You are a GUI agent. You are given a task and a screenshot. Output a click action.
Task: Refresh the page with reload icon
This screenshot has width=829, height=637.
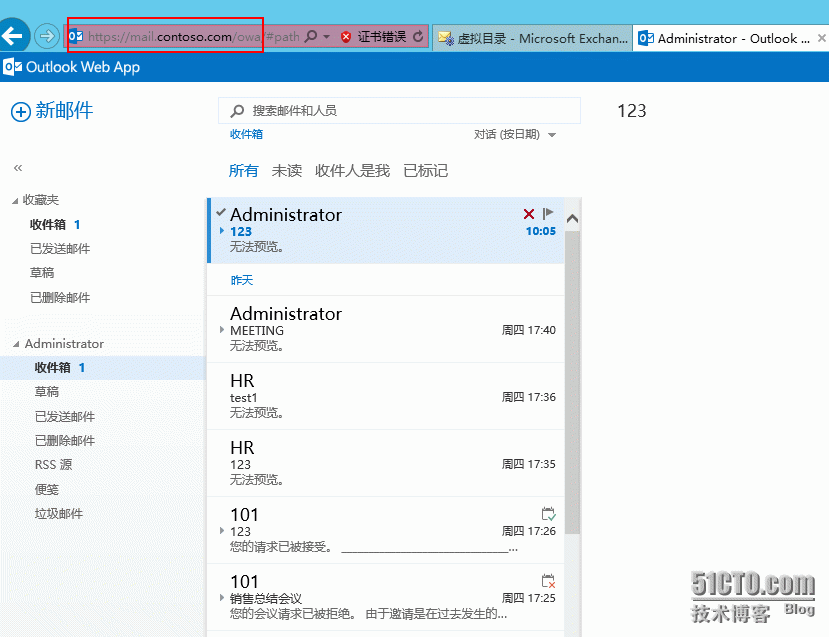pyautogui.click(x=418, y=36)
